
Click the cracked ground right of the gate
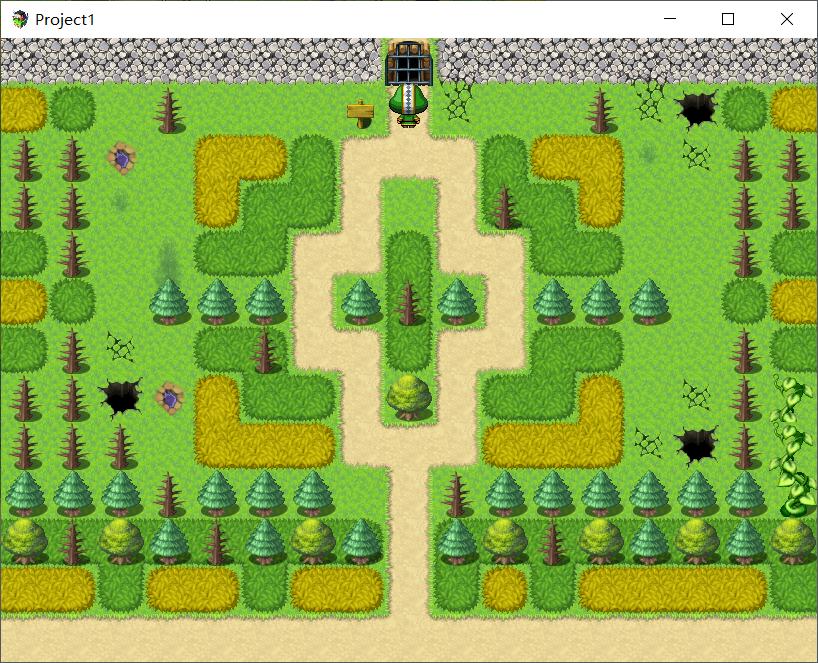pyautogui.click(x=457, y=102)
